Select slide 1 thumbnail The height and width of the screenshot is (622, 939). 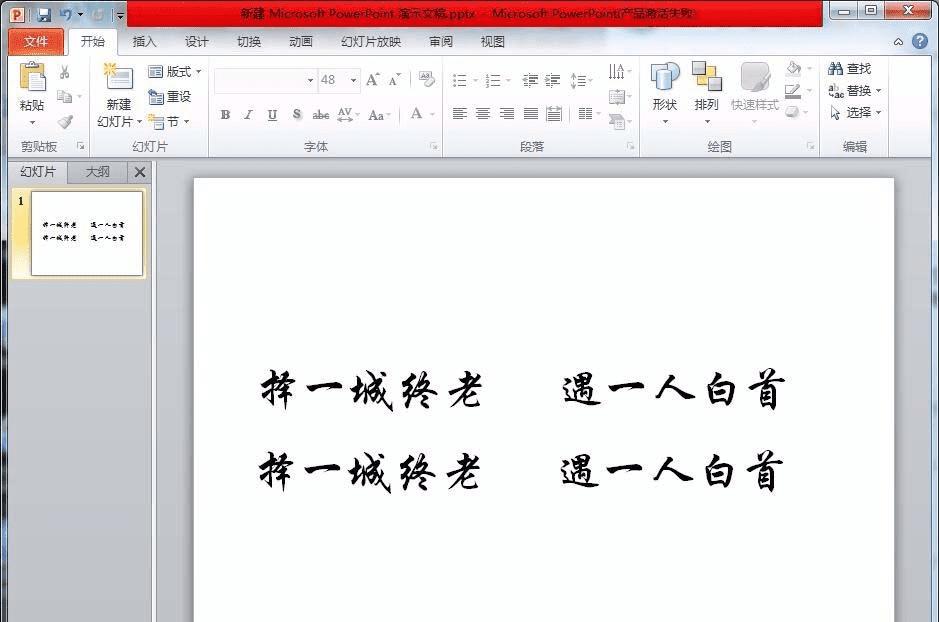coord(87,233)
